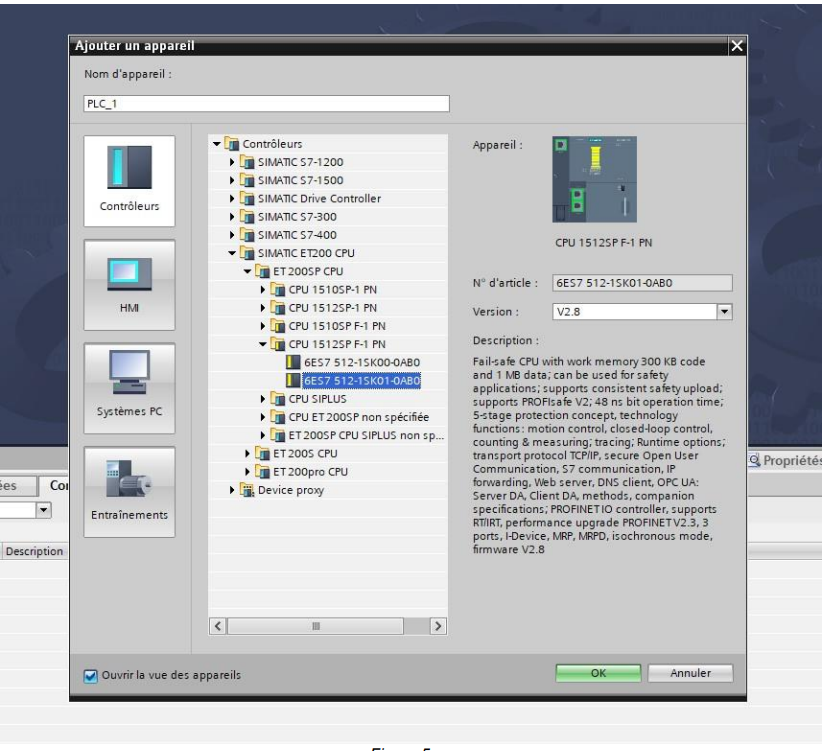Viewport: 829px width, 751px height.
Task: Click the CPU 1510SP-1 PN folder icon
Action: 278,290
